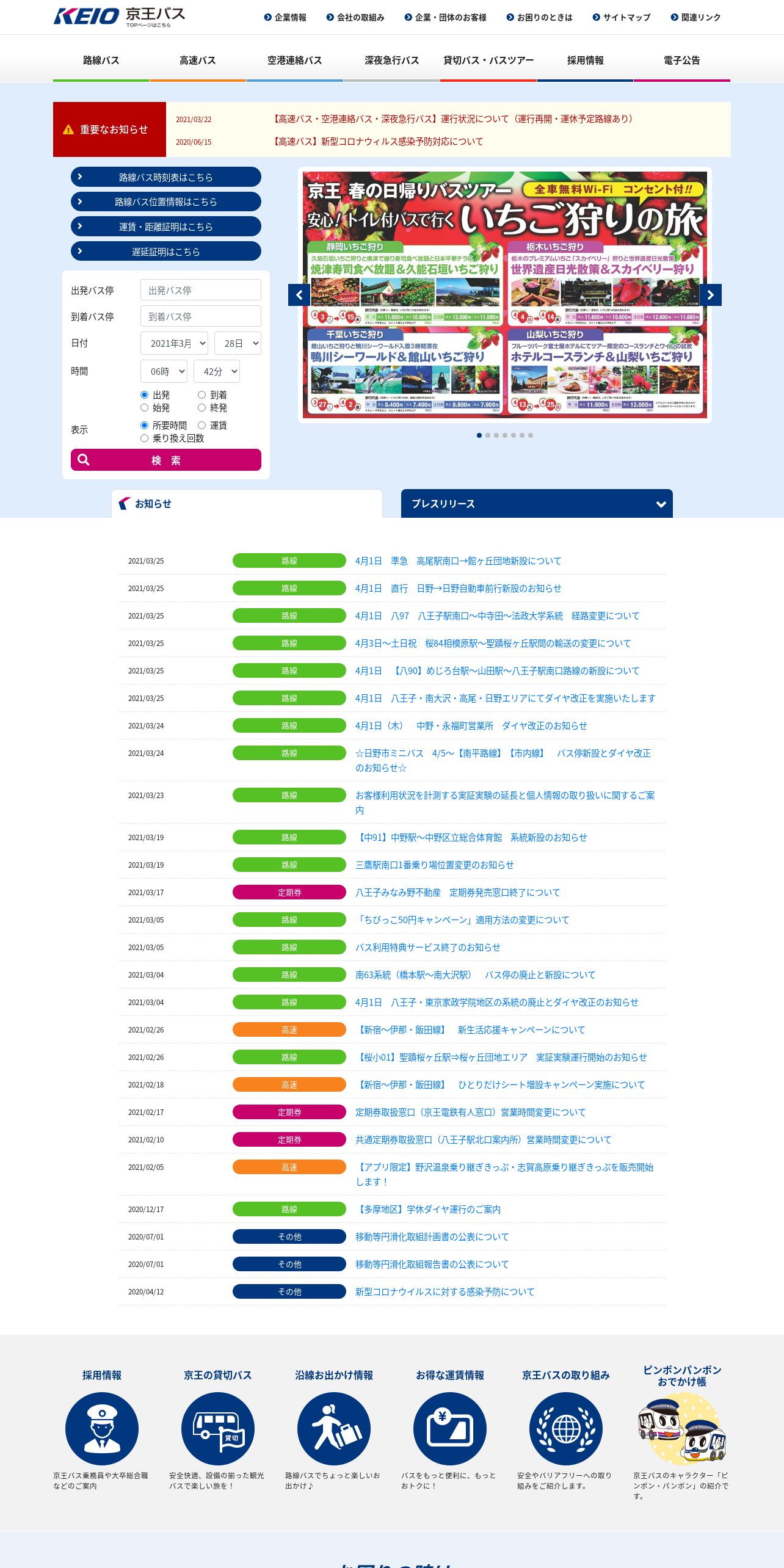Open the 京王バスの取り組み globe icon
Screen dimensions: 784x1568
[566, 1428]
